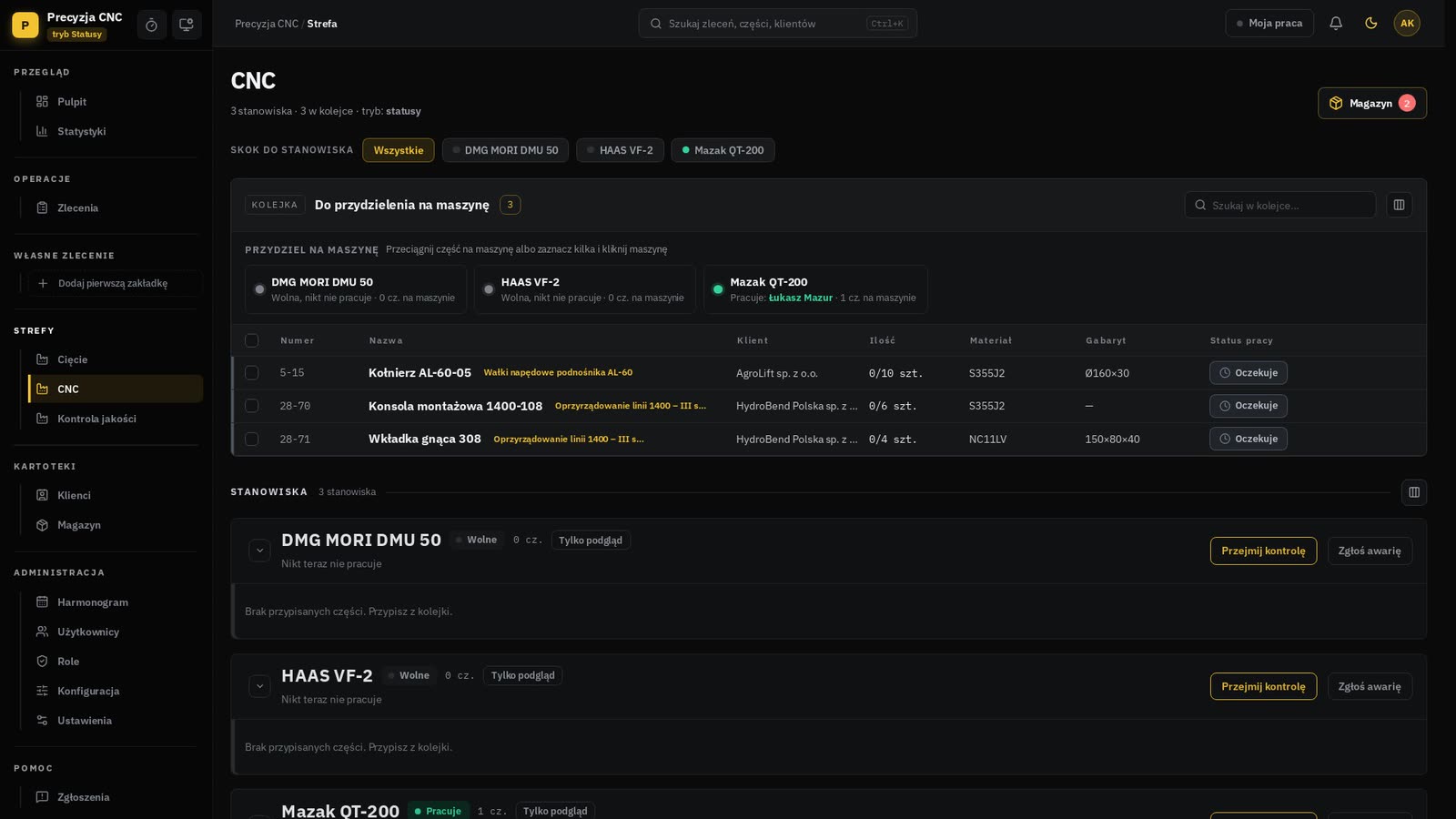Open the timer icon in header
1456x819 pixels.
(151, 25)
